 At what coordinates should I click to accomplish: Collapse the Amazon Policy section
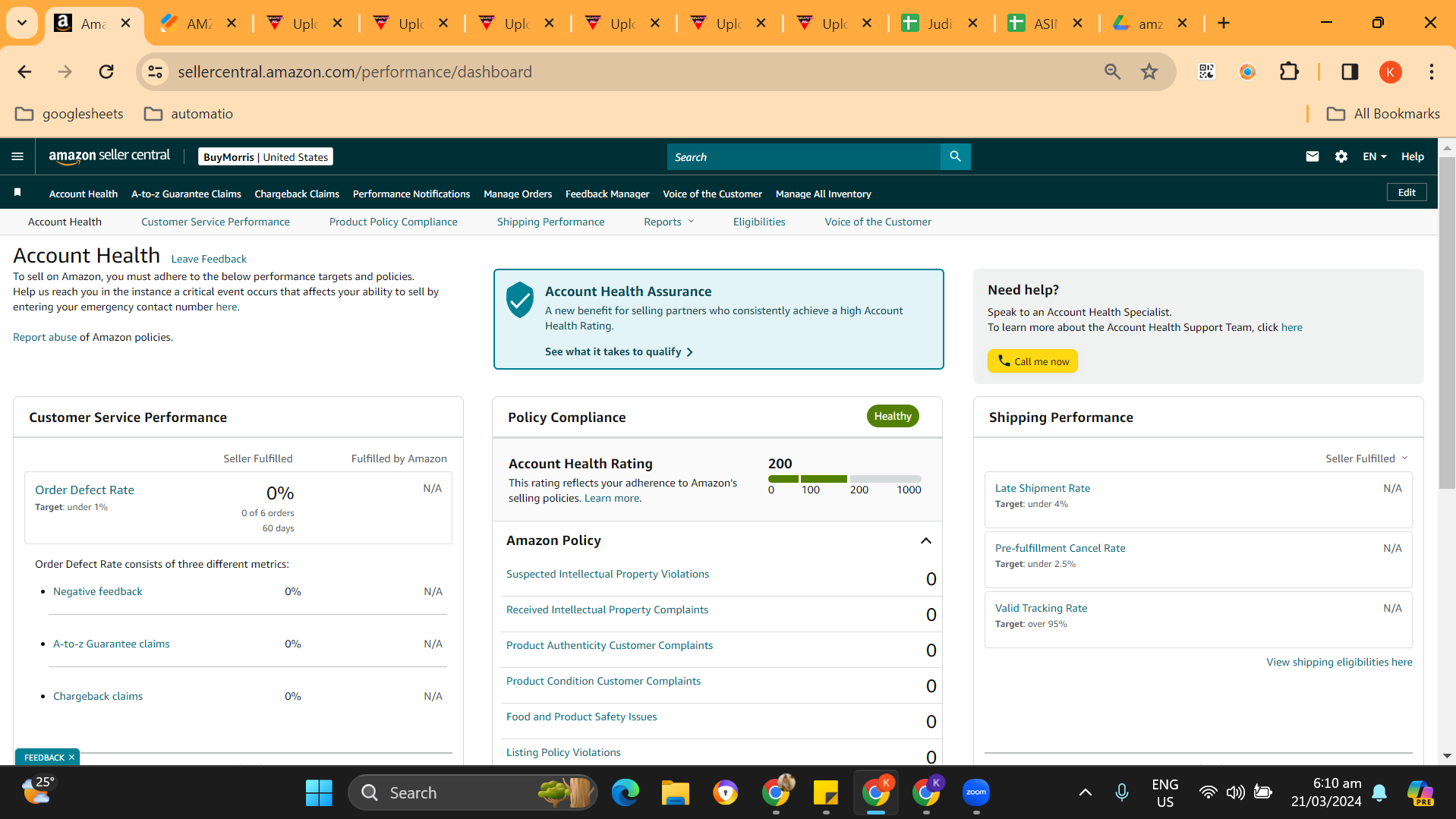(x=925, y=540)
